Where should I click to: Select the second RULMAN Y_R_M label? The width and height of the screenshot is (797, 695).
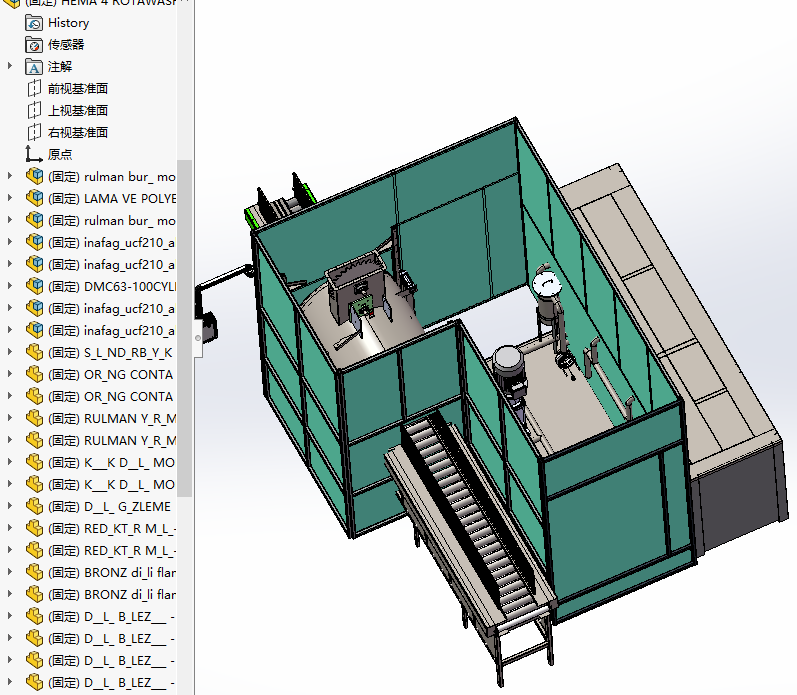(x=112, y=440)
